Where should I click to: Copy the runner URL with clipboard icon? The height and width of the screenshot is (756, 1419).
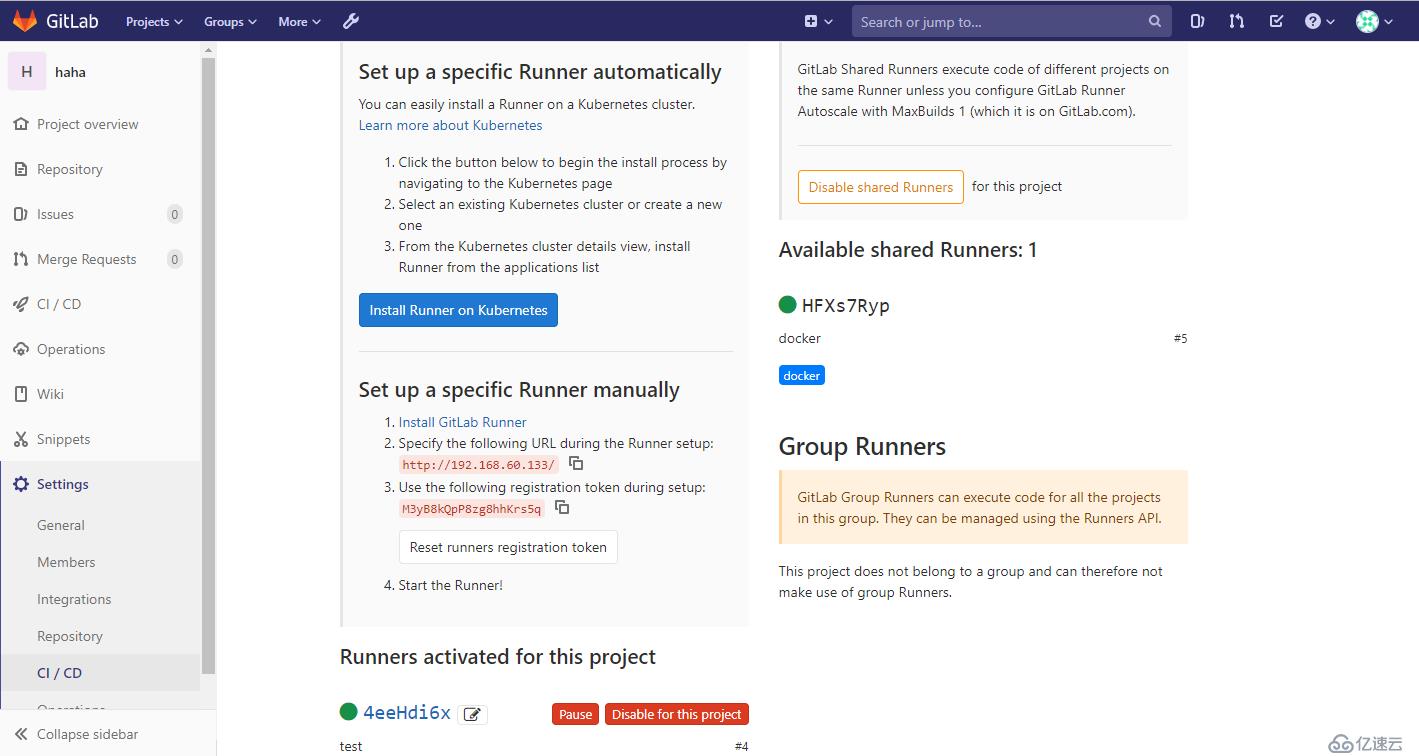pos(576,463)
